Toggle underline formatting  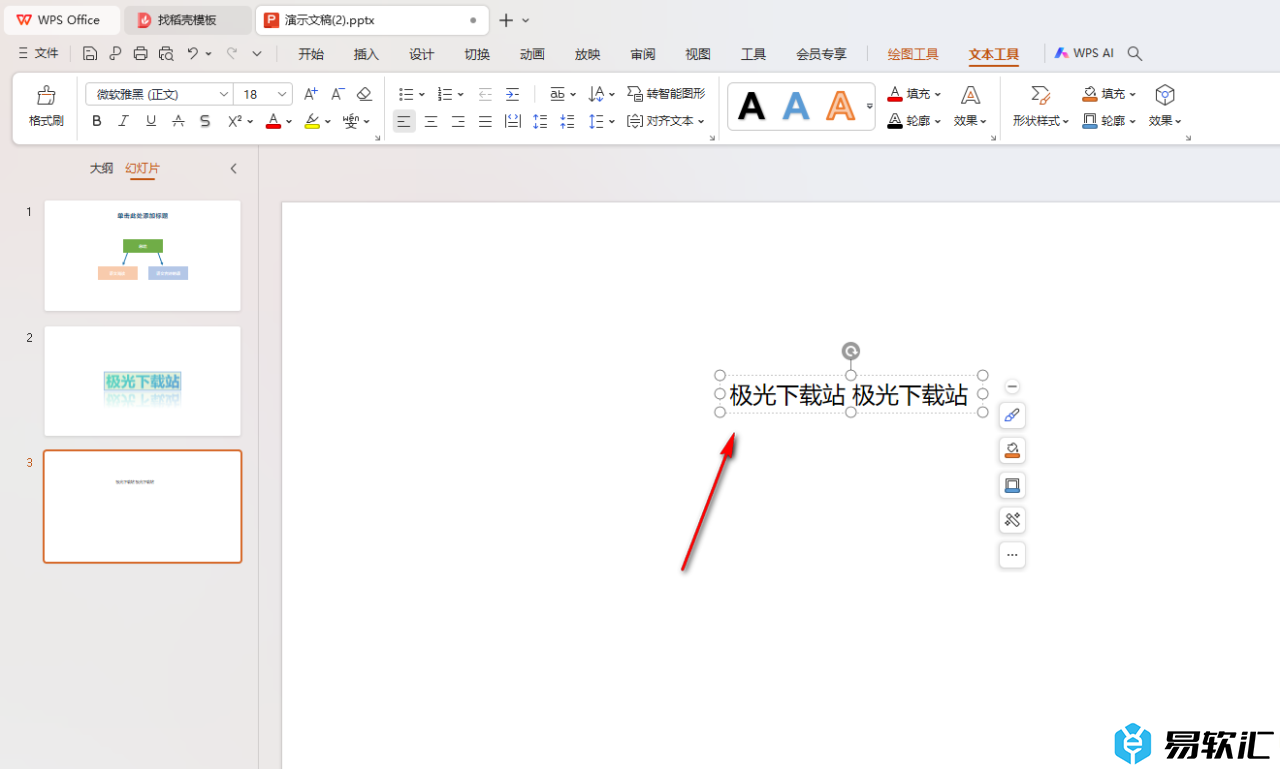coord(151,121)
